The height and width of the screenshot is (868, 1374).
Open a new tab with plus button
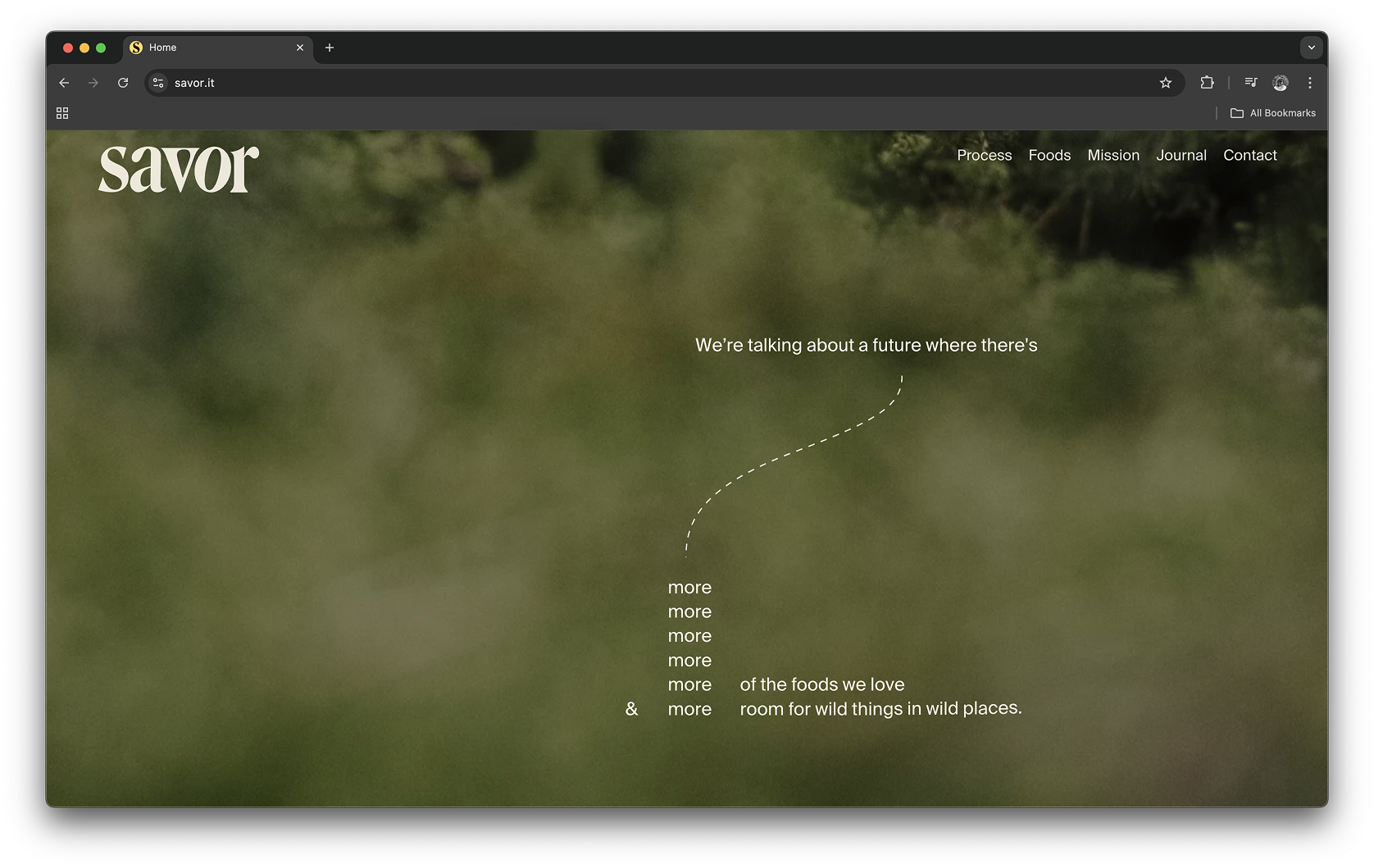pyautogui.click(x=330, y=48)
